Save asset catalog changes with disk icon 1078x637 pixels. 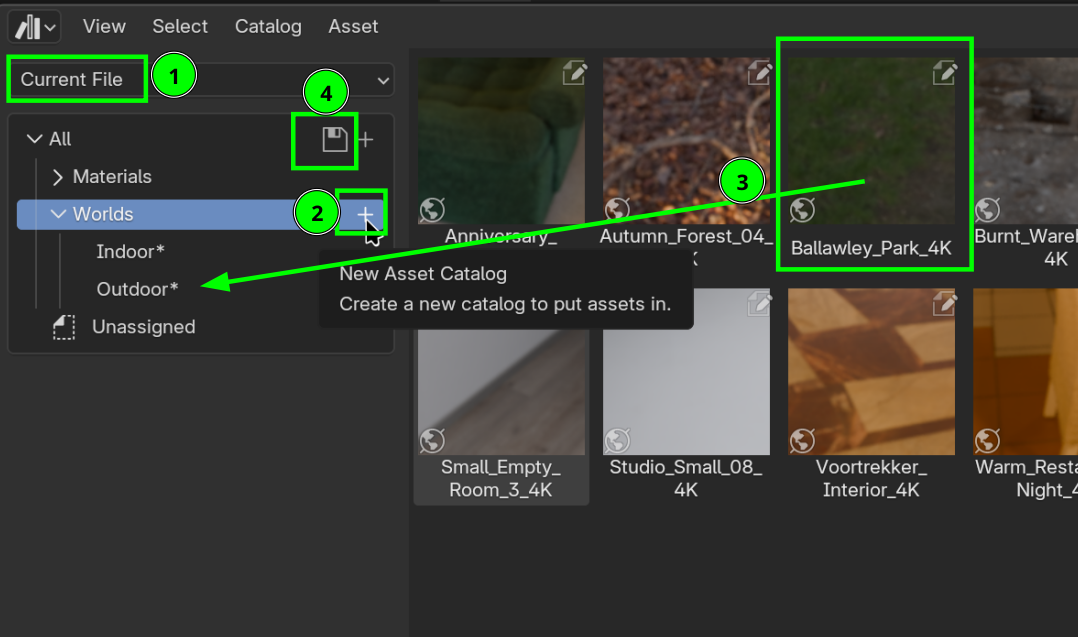(x=324, y=139)
